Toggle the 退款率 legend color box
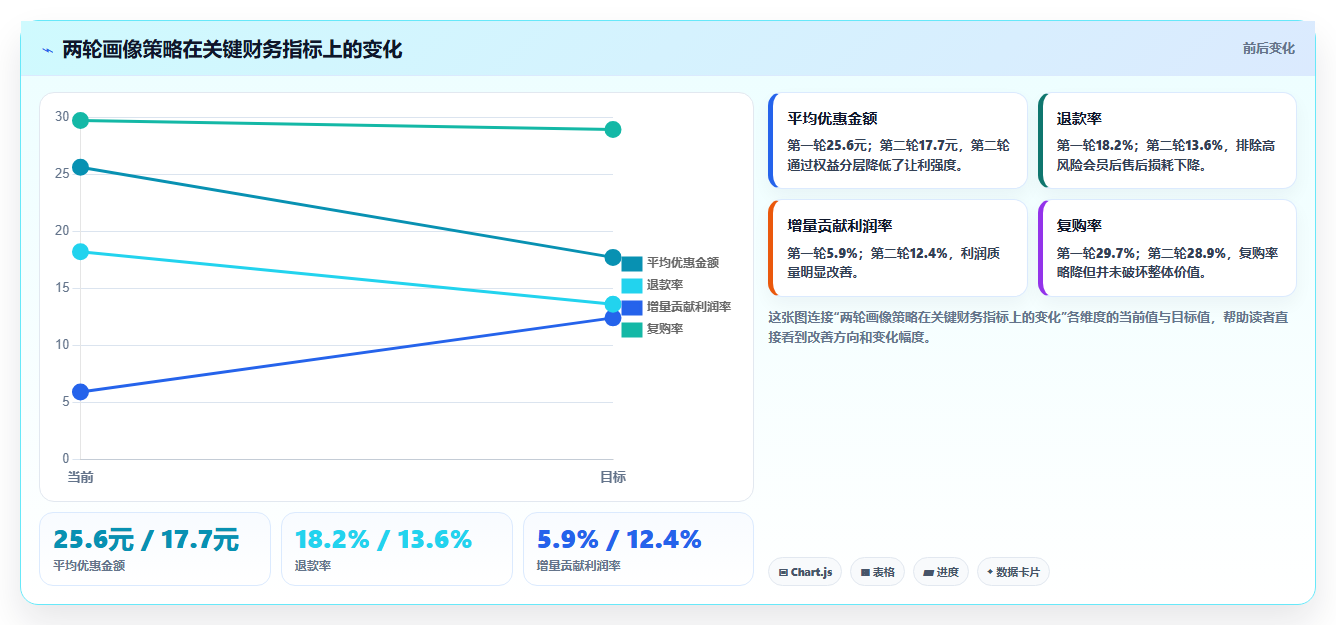Screen dimensions: 1336x625 point(632,285)
